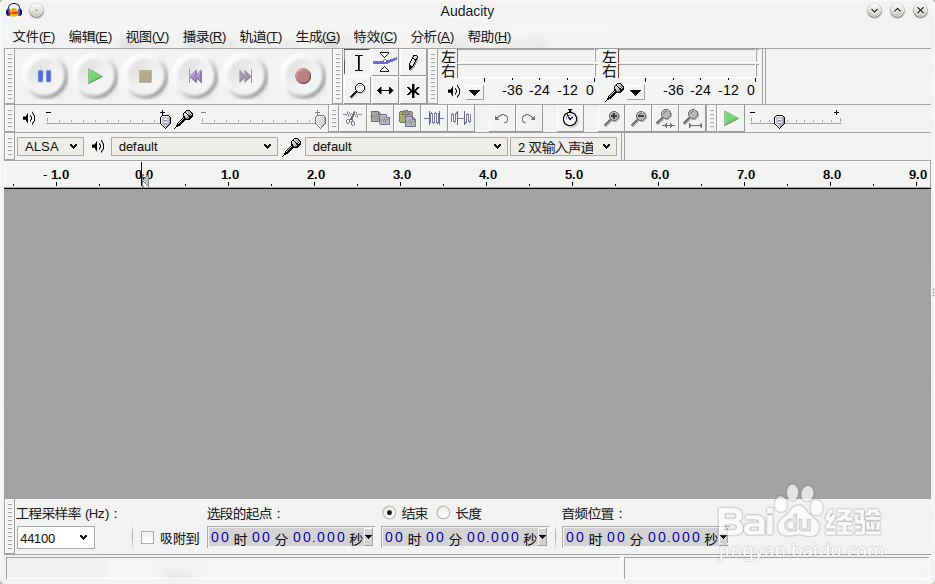Click the Copy icon in edit toolbar
The height and width of the screenshot is (584, 935).
tap(380, 119)
